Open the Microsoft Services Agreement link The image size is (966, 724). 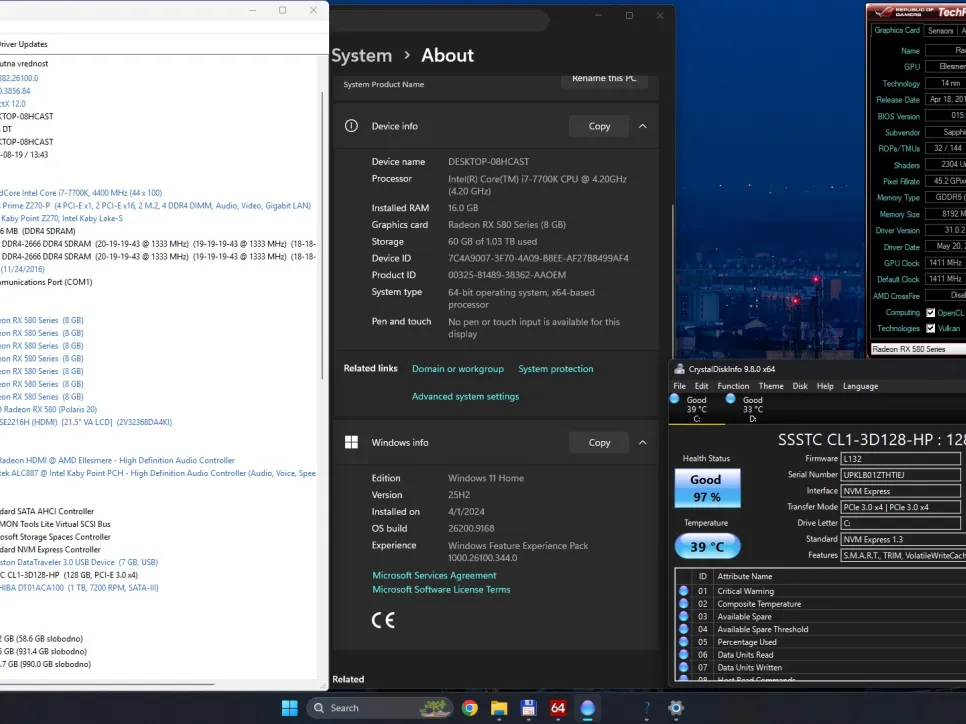pyautogui.click(x=434, y=575)
